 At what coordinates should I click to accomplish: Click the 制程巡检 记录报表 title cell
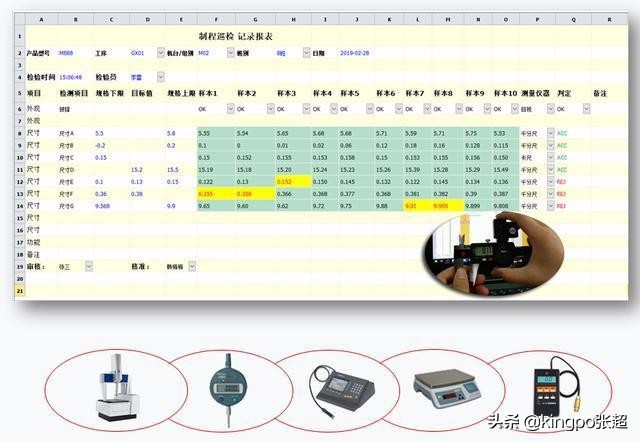click(x=236, y=36)
